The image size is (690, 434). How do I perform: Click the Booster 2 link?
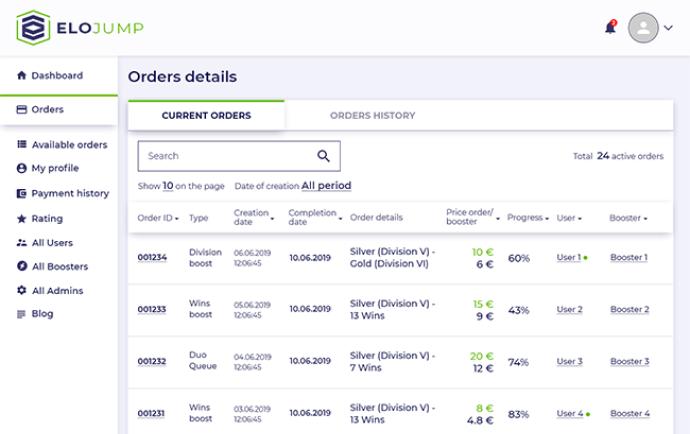coord(629,310)
